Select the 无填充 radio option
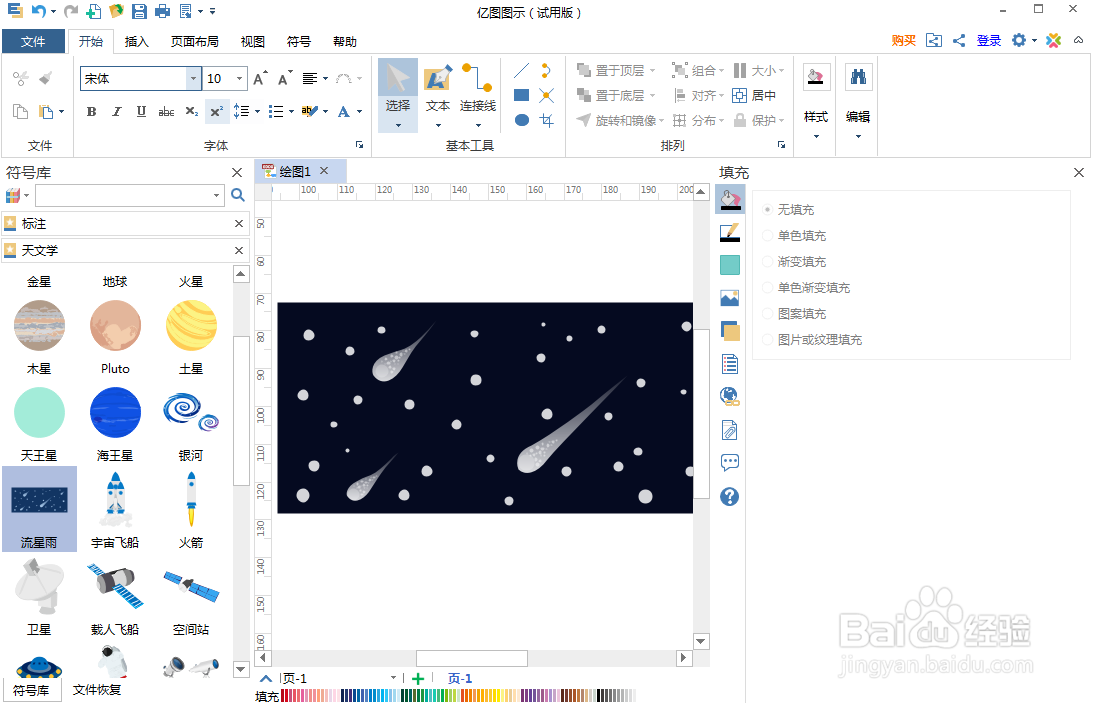The width and height of the screenshot is (1094, 703). pos(767,209)
